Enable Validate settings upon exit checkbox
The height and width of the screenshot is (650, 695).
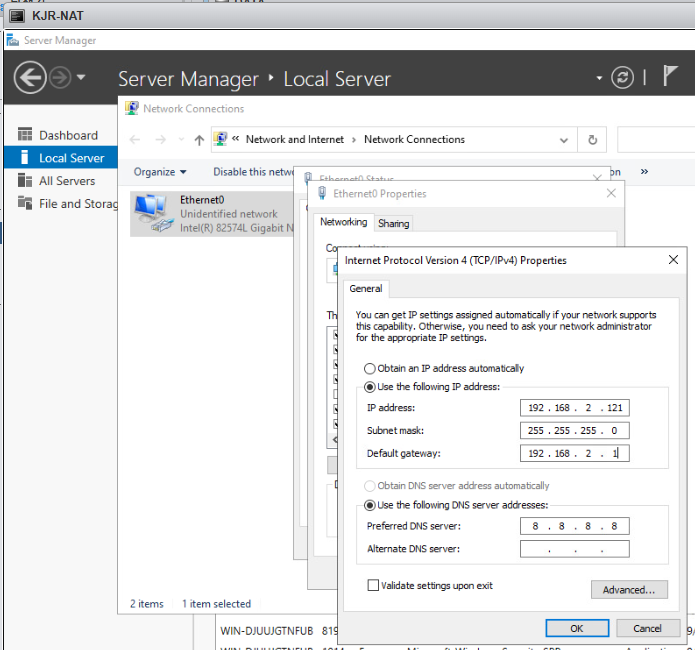pos(373,585)
